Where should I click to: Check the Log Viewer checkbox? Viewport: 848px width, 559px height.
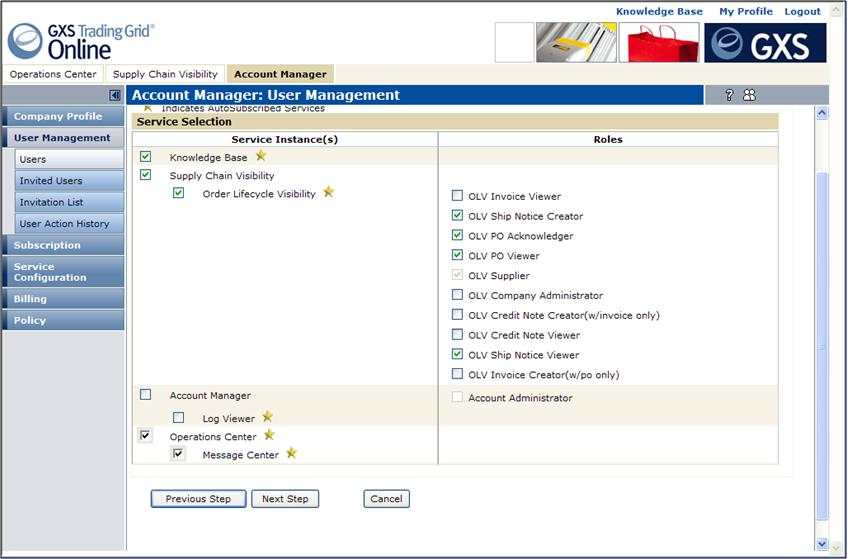tap(178, 417)
